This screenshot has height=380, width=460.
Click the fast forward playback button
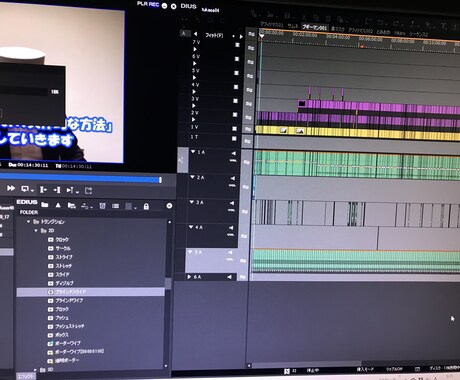click(11, 189)
